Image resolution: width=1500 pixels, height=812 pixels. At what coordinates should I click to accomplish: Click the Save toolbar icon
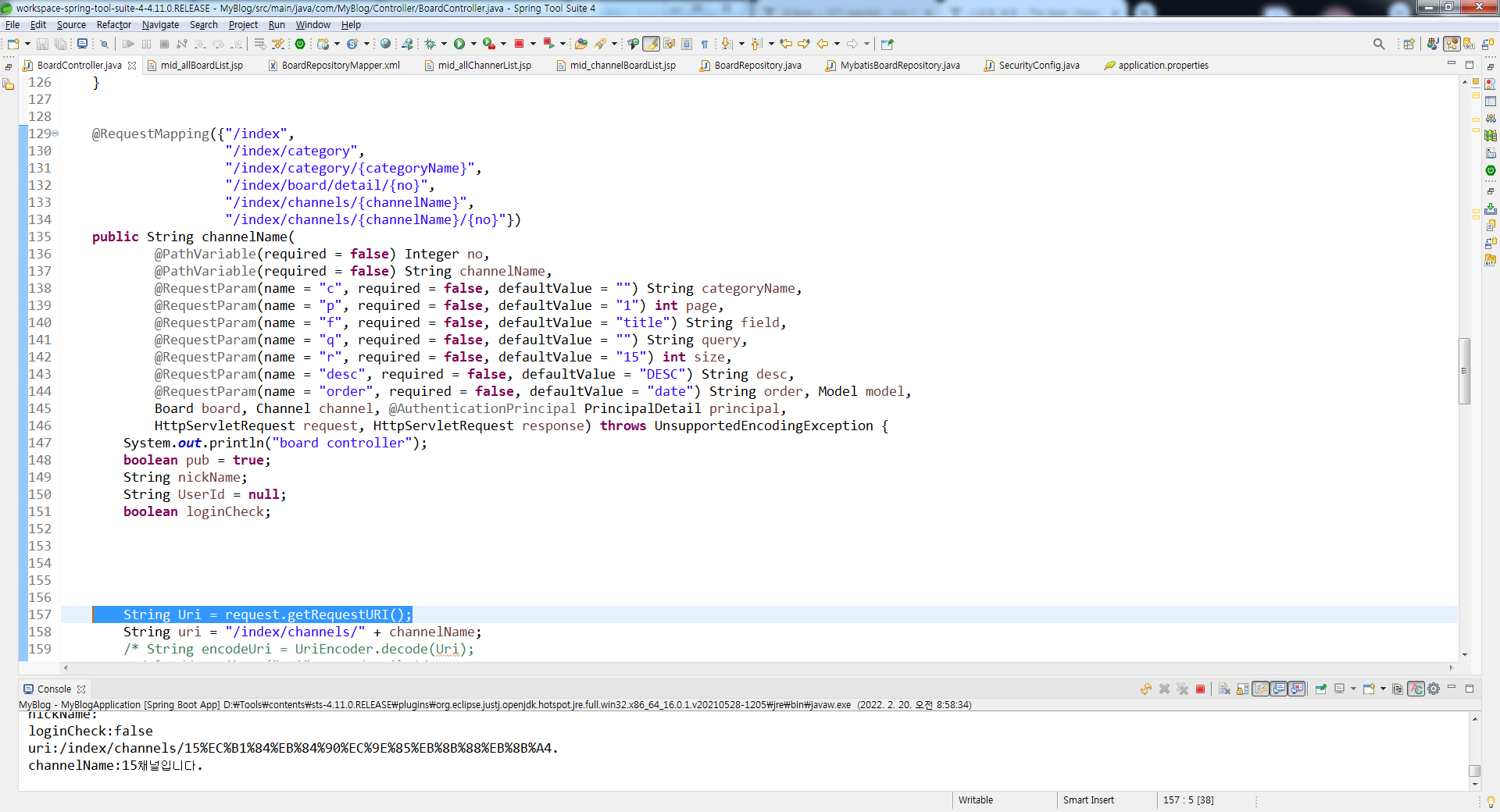(x=43, y=44)
